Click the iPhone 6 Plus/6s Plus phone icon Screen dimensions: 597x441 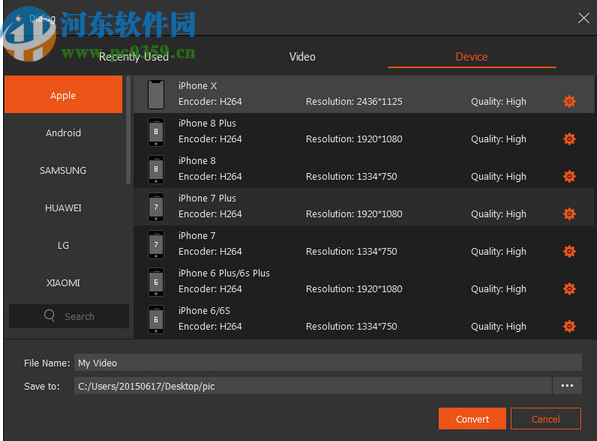pyautogui.click(x=156, y=282)
